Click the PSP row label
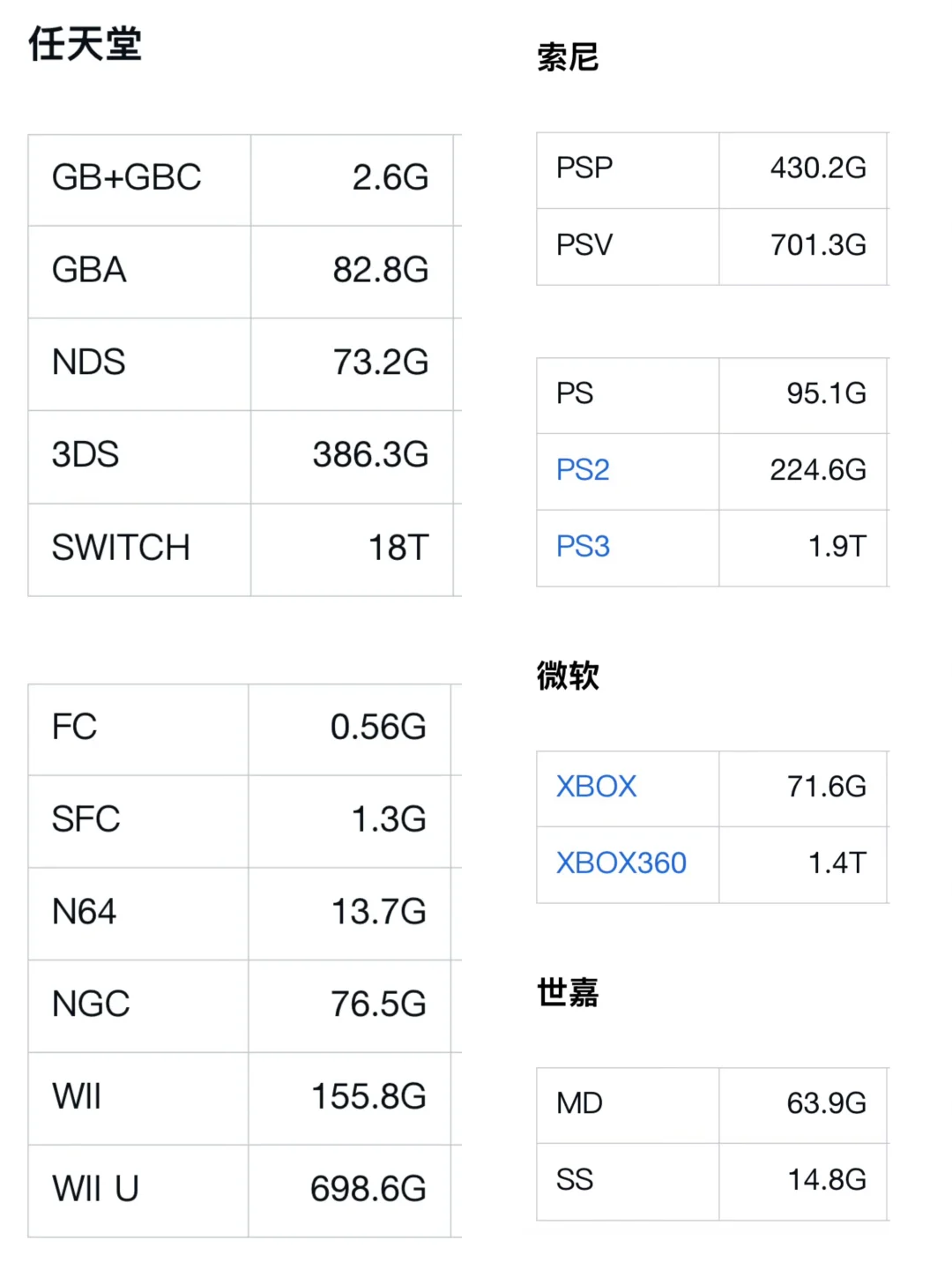 click(x=584, y=168)
